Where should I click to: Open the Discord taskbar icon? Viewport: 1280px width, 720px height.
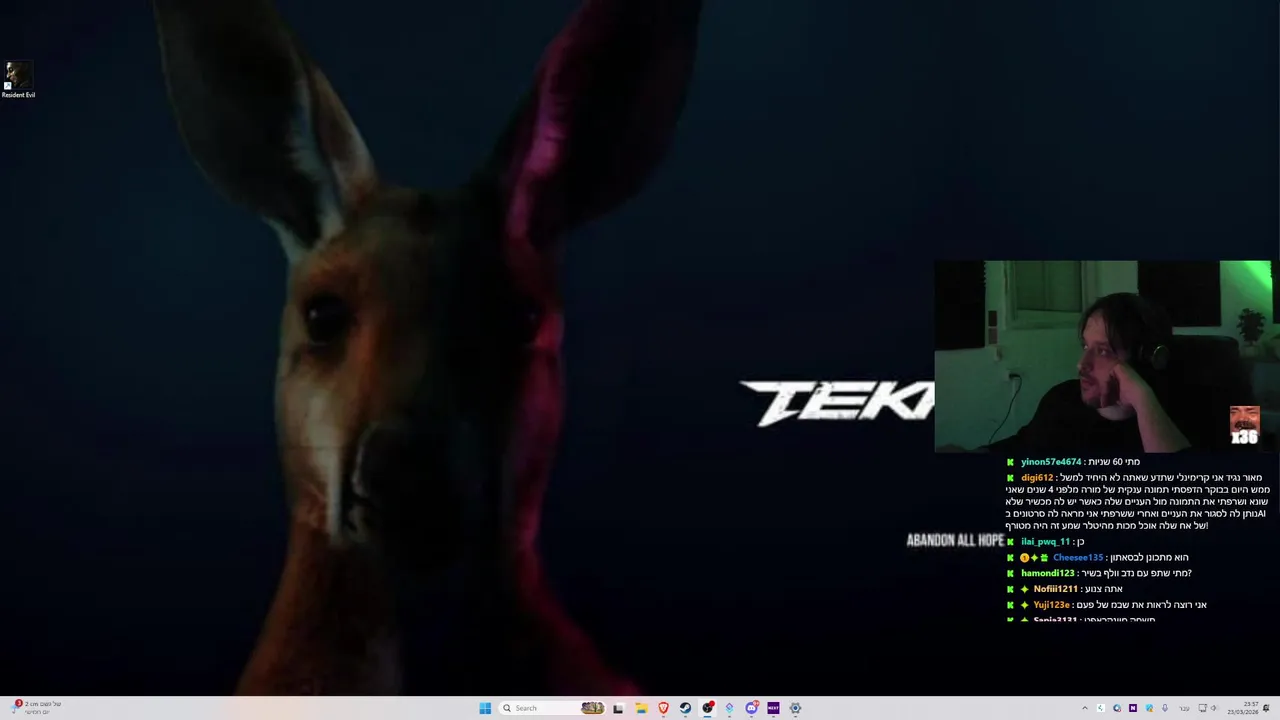(752, 708)
